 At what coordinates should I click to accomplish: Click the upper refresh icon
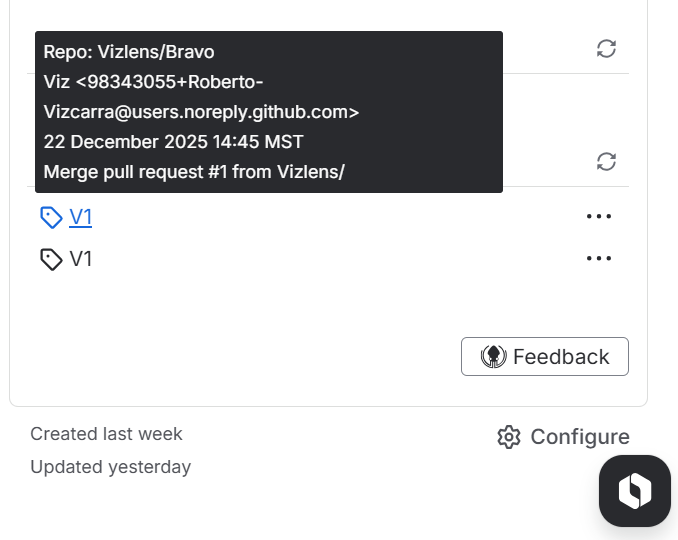(606, 48)
